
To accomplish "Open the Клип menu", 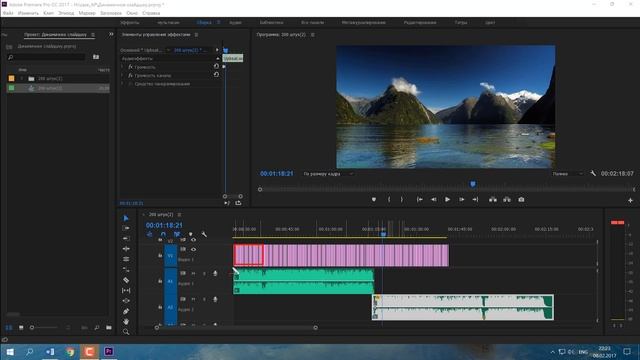I will [x=49, y=13].
